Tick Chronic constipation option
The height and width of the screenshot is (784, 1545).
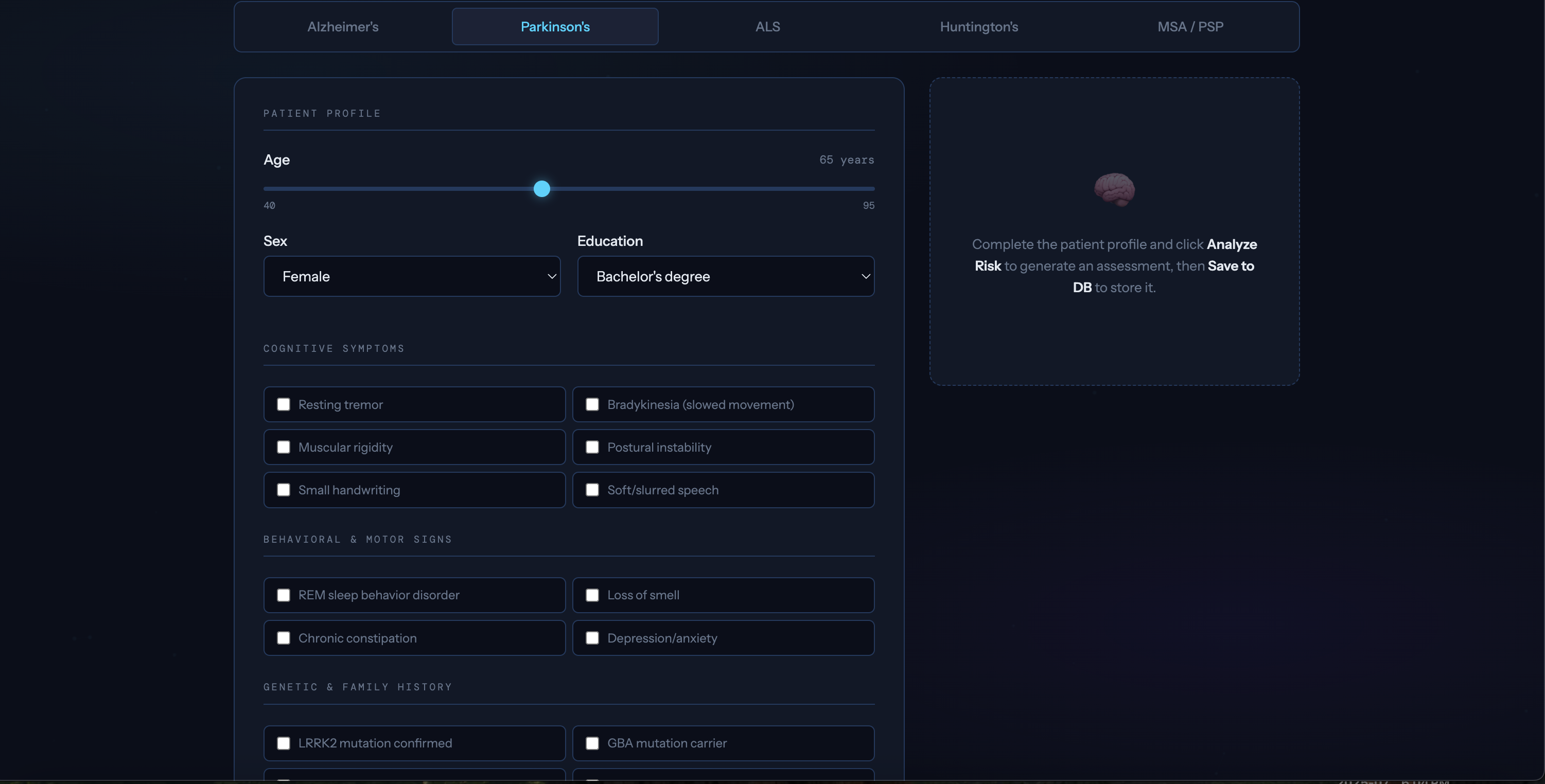[x=284, y=638]
